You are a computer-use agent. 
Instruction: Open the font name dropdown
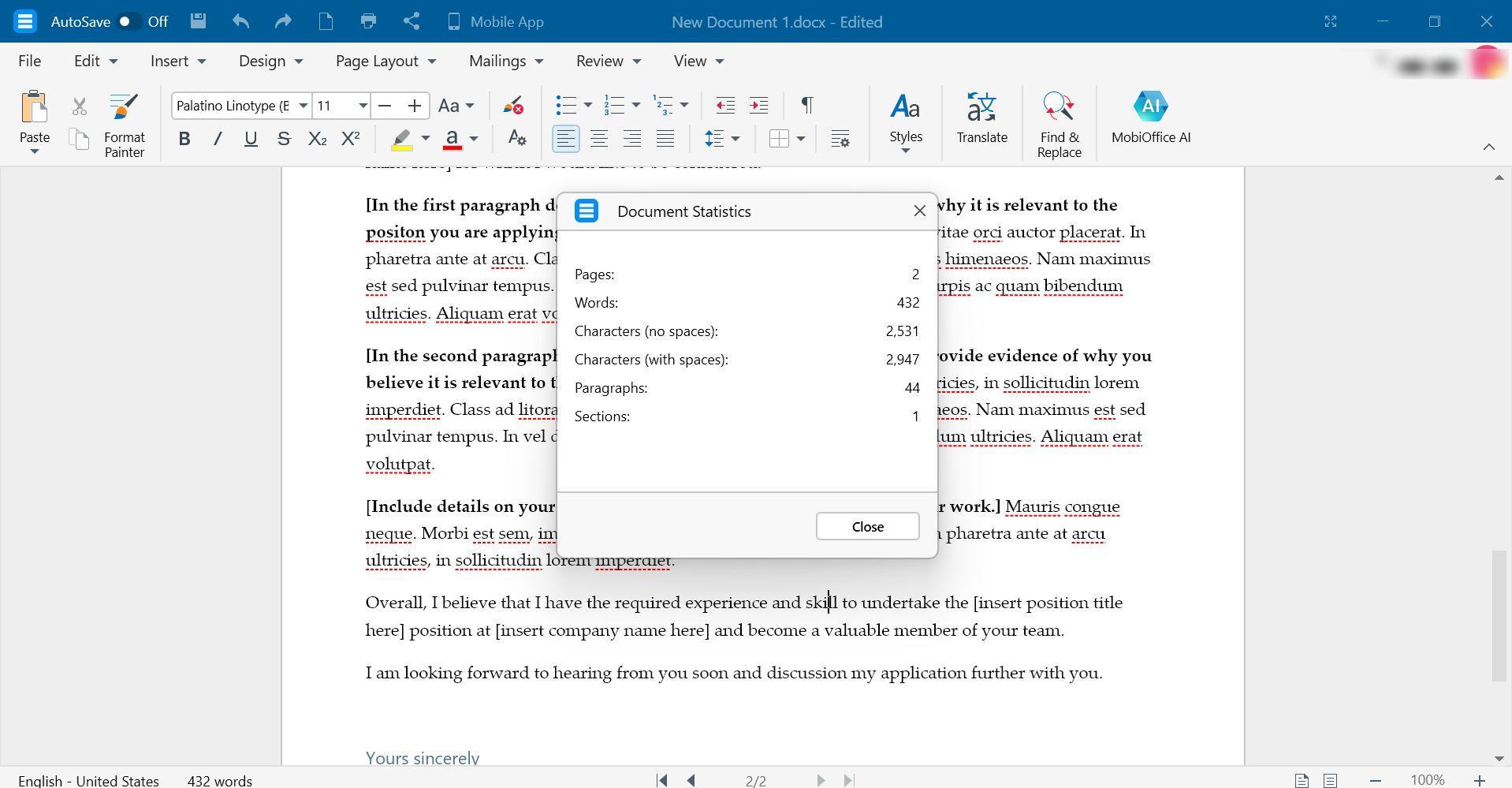click(304, 106)
